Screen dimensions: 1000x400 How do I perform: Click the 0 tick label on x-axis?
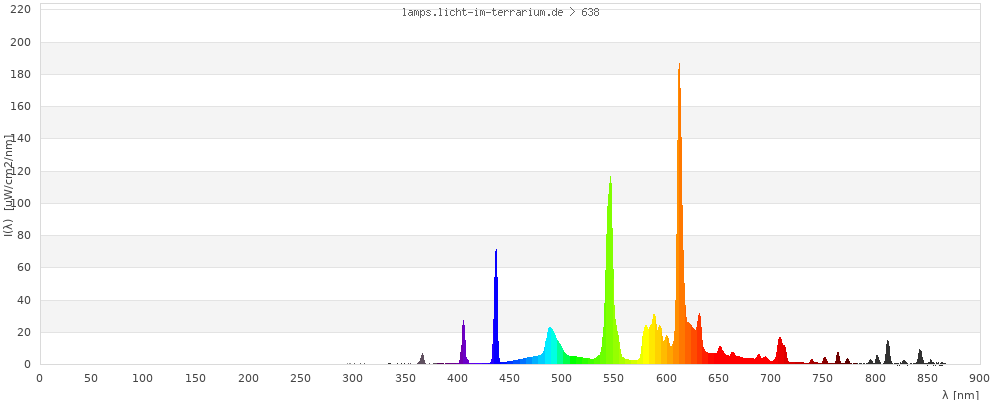[39, 377]
